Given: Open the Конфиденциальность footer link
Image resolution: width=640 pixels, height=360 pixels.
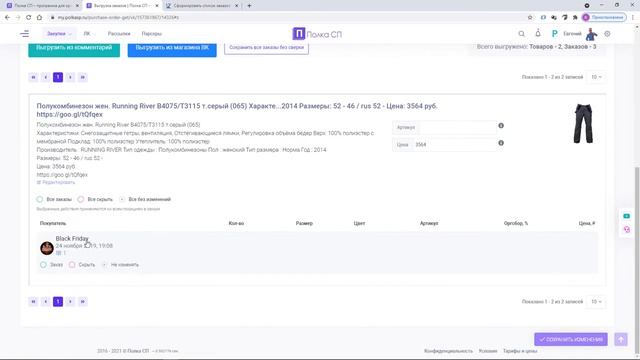Looking at the screenshot, I should pyautogui.click(x=448, y=351).
